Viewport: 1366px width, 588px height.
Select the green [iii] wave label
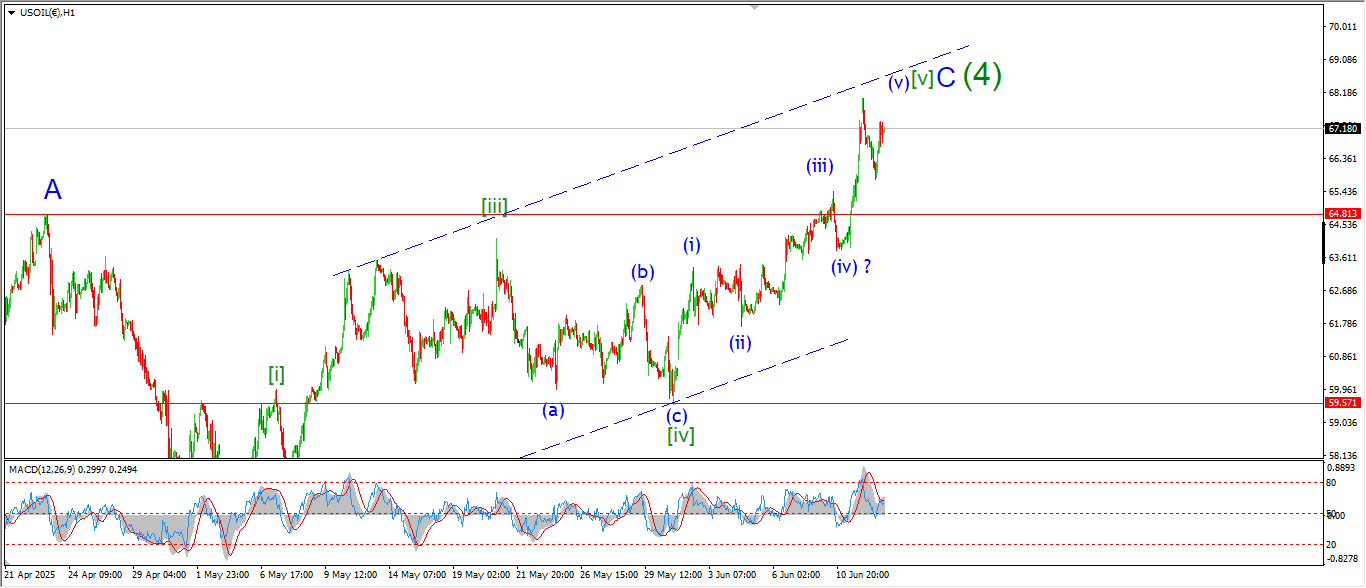[x=494, y=207]
